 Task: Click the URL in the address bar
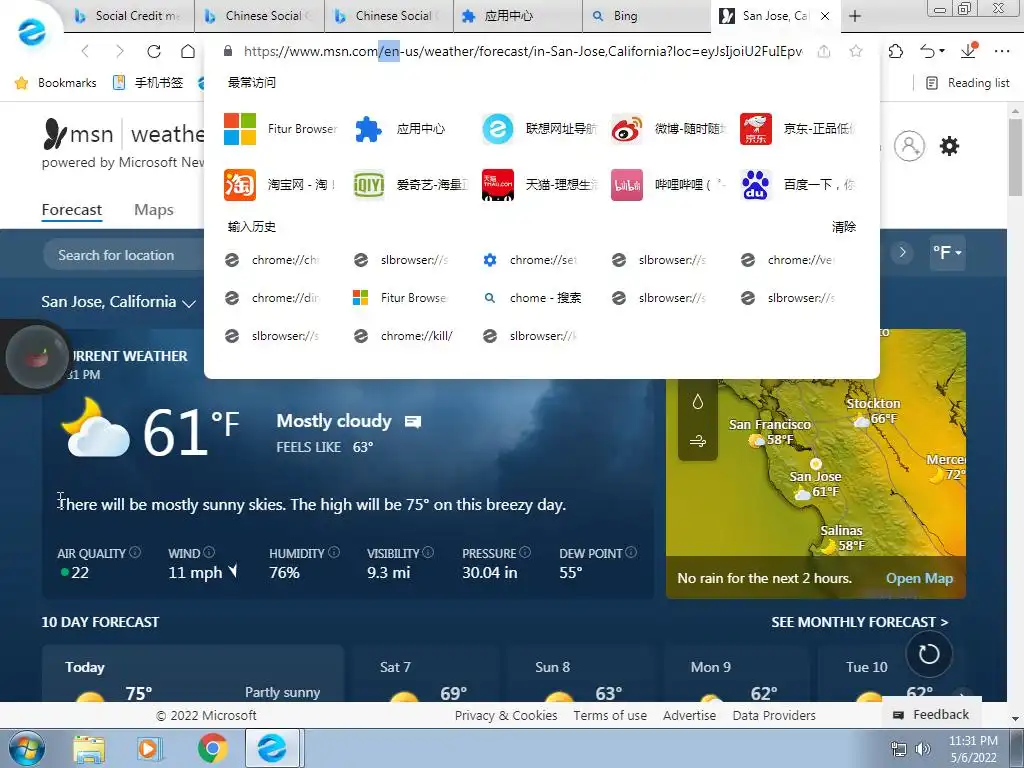tap(522, 51)
